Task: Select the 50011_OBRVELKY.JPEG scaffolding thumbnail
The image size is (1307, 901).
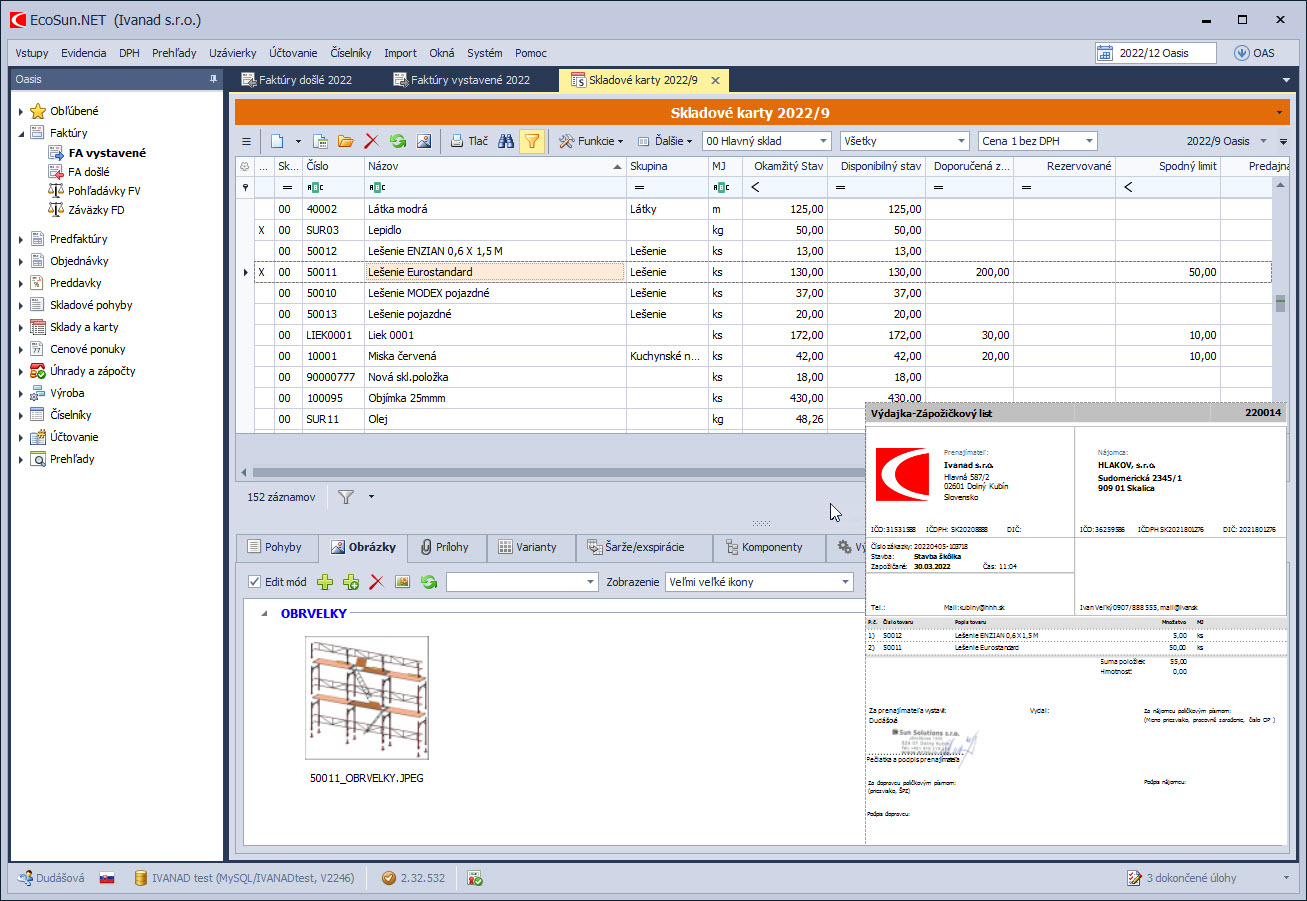Action: click(367, 698)
